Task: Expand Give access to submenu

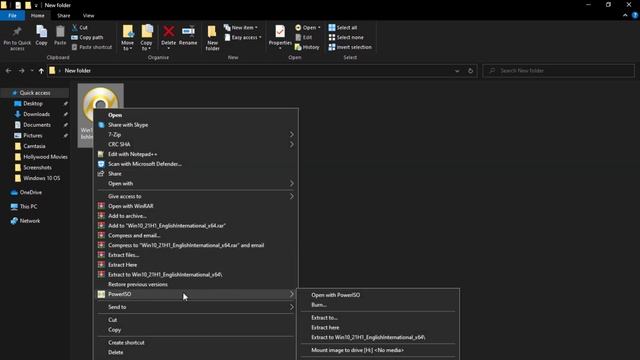Action: [196, 196]
